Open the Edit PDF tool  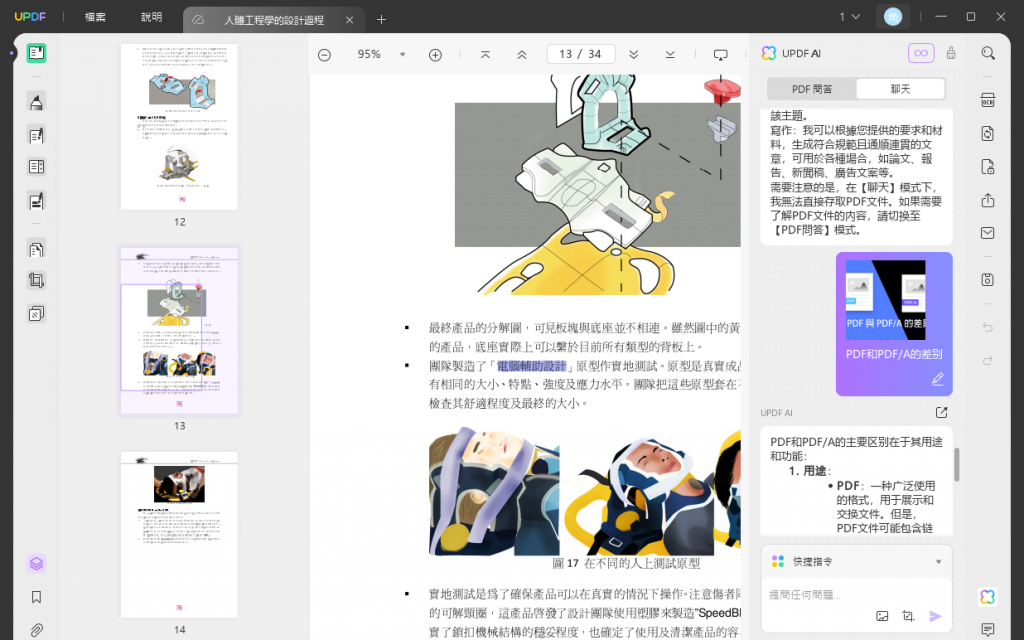(x=37, y=135)
